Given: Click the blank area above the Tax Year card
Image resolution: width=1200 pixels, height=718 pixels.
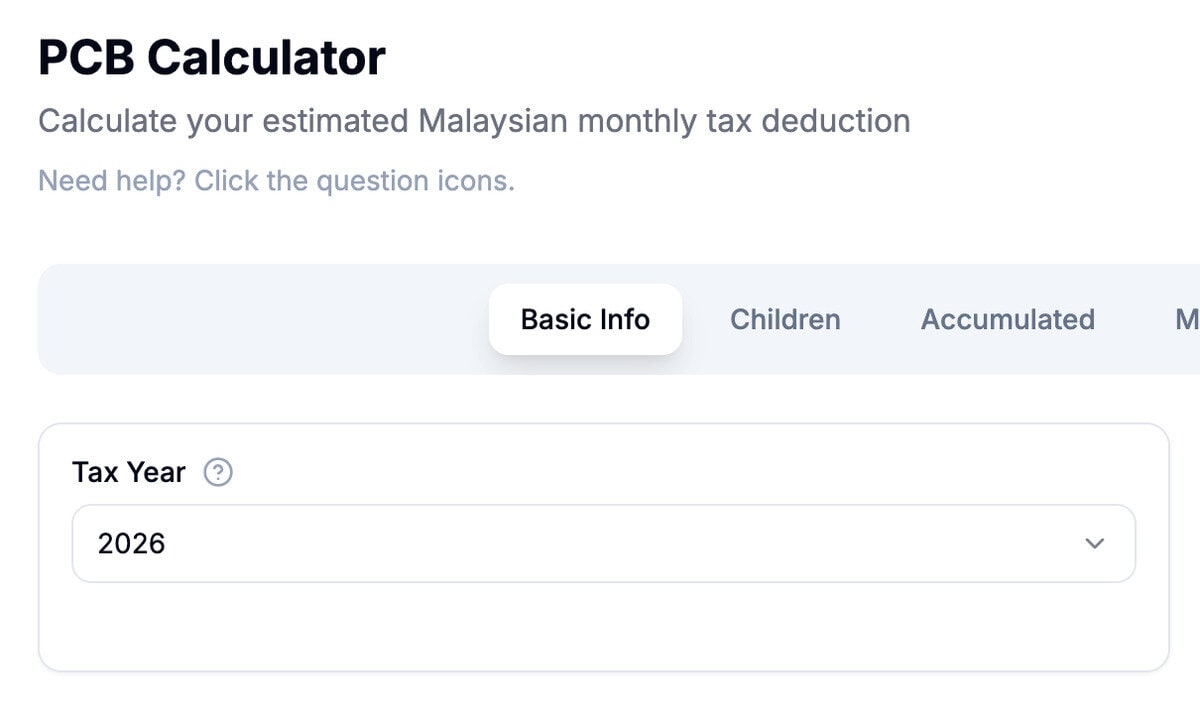Looking at the screenshot, I should tap(604, 399).
